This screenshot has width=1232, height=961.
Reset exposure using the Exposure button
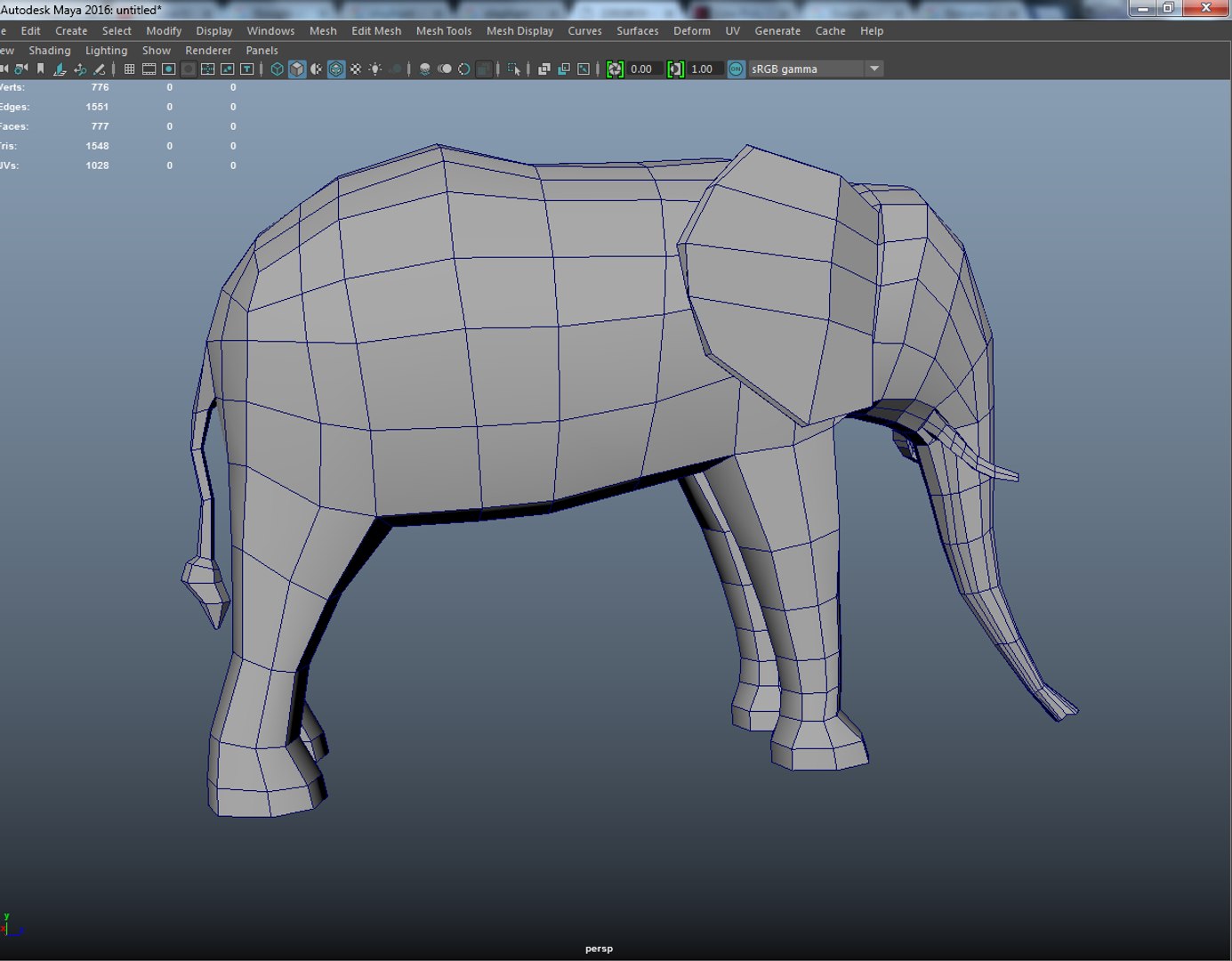615,69
